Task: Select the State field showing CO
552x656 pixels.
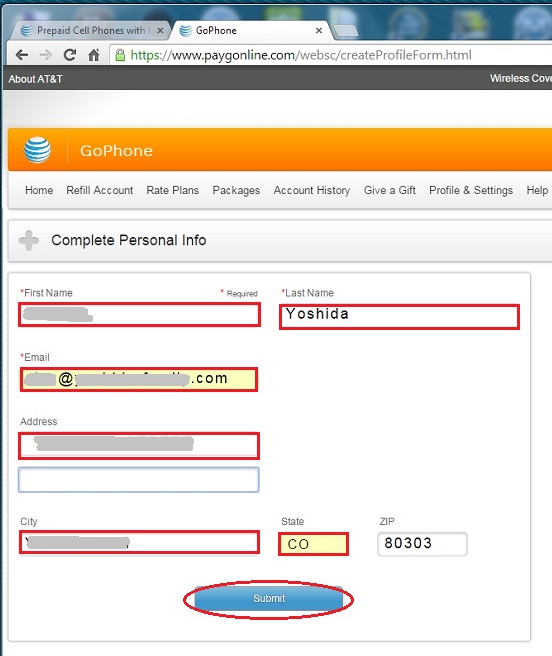Action: 313,544
